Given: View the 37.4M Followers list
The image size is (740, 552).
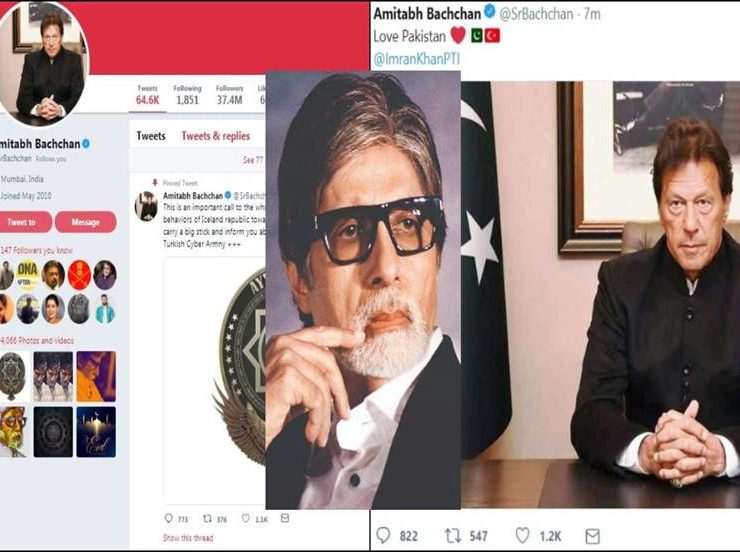Looking at the screenshot, I should 229,95.
